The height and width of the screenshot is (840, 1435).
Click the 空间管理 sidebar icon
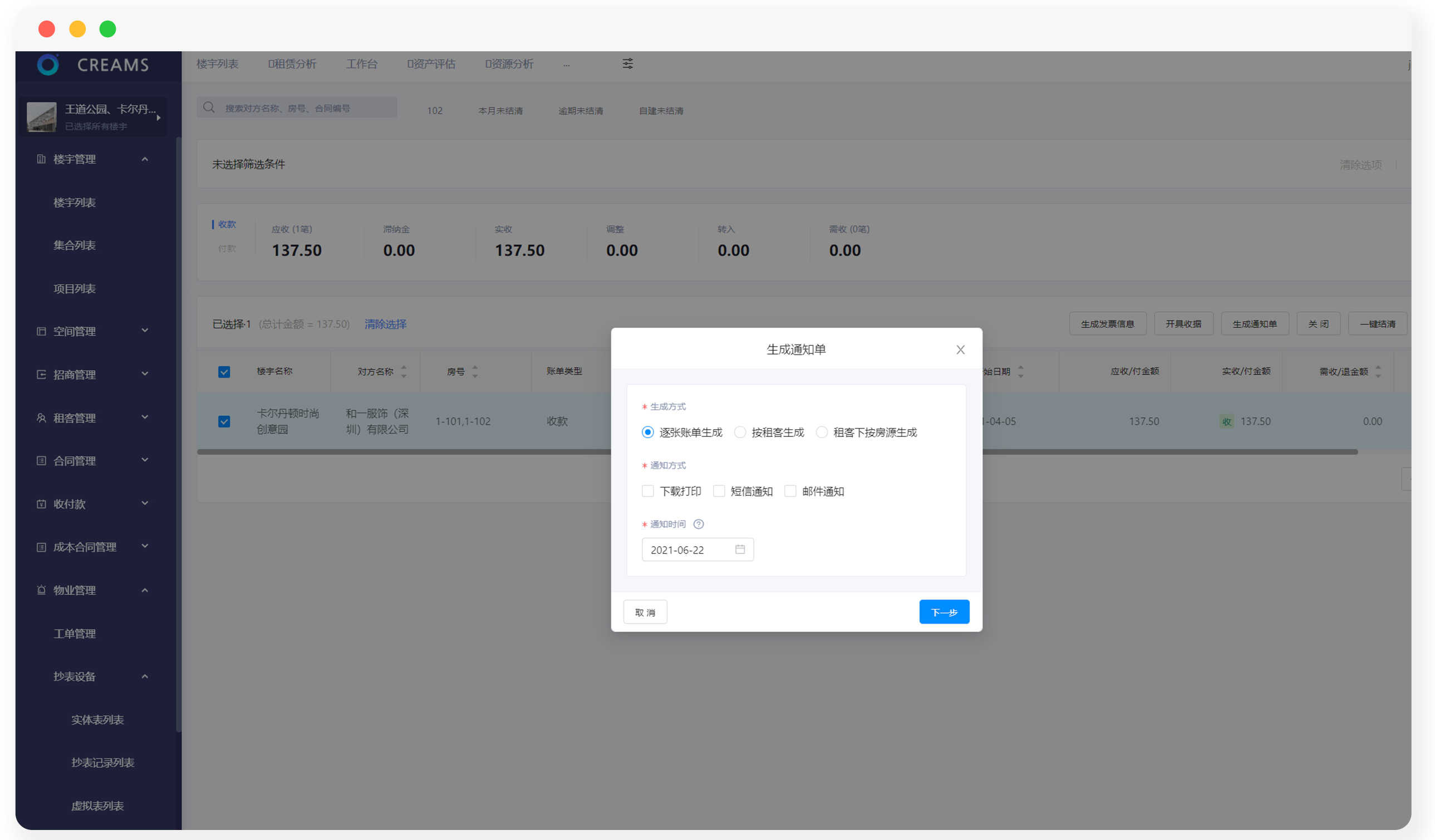[x=41, y=331]
